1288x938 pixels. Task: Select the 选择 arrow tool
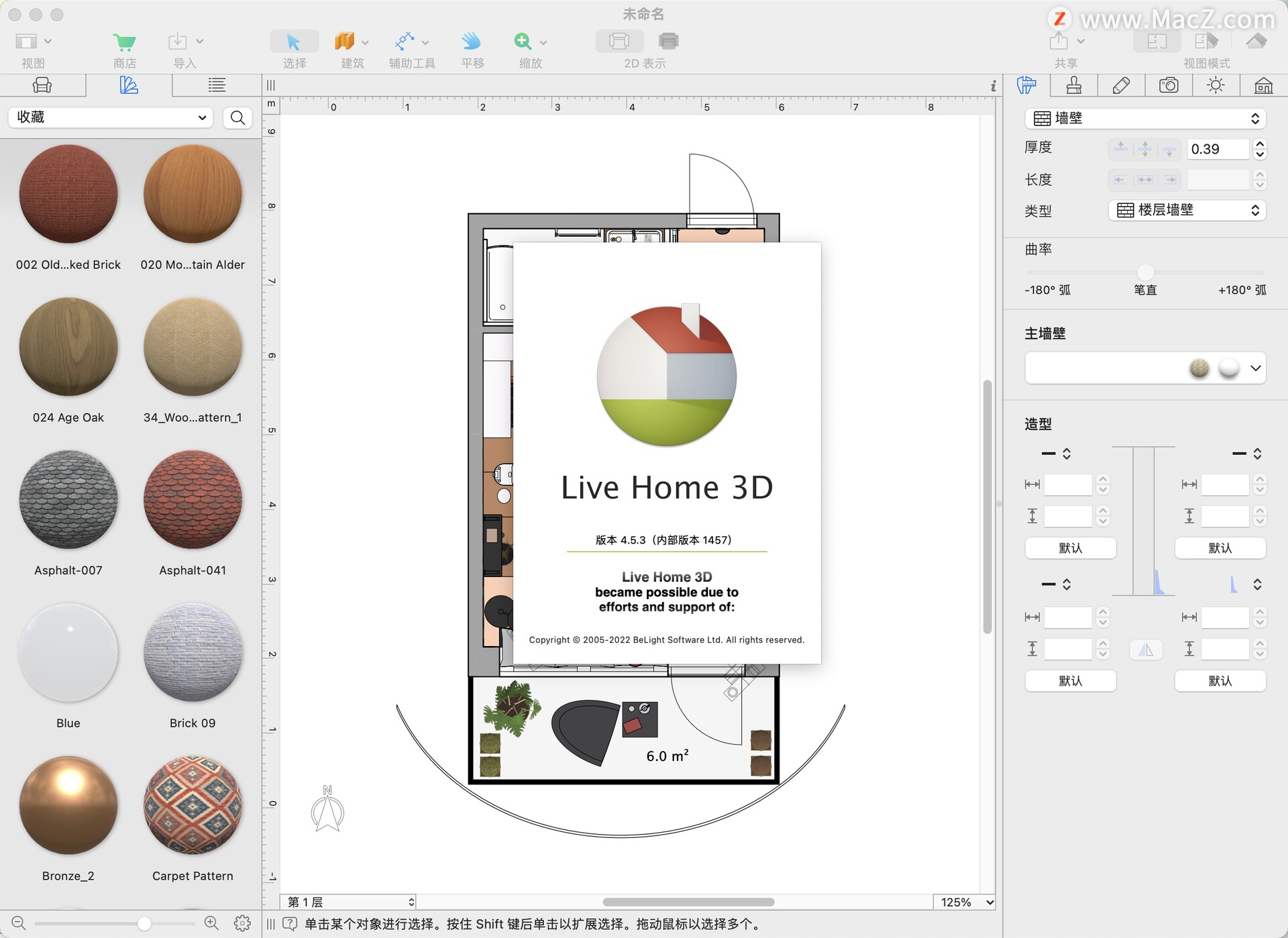[x=294, y=42]
